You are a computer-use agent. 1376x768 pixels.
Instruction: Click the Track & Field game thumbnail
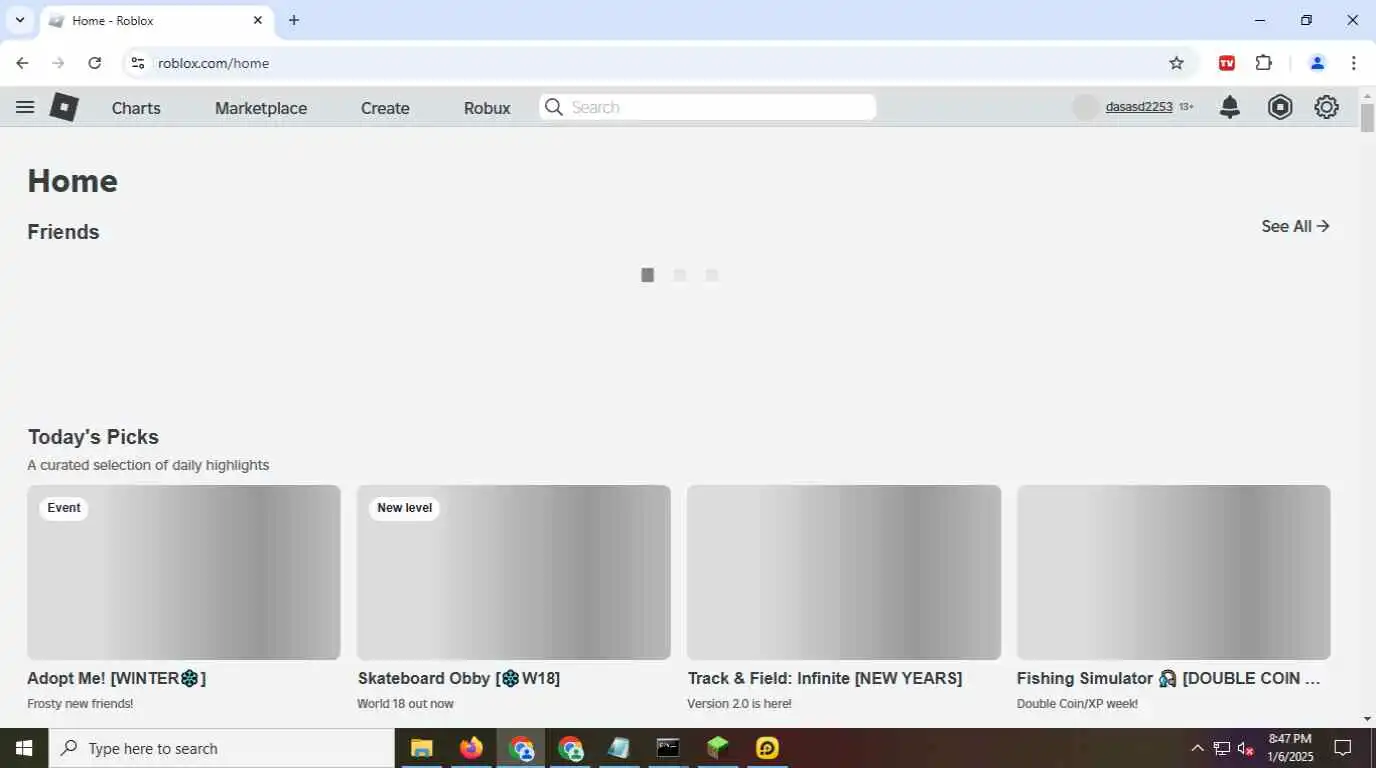844,572
